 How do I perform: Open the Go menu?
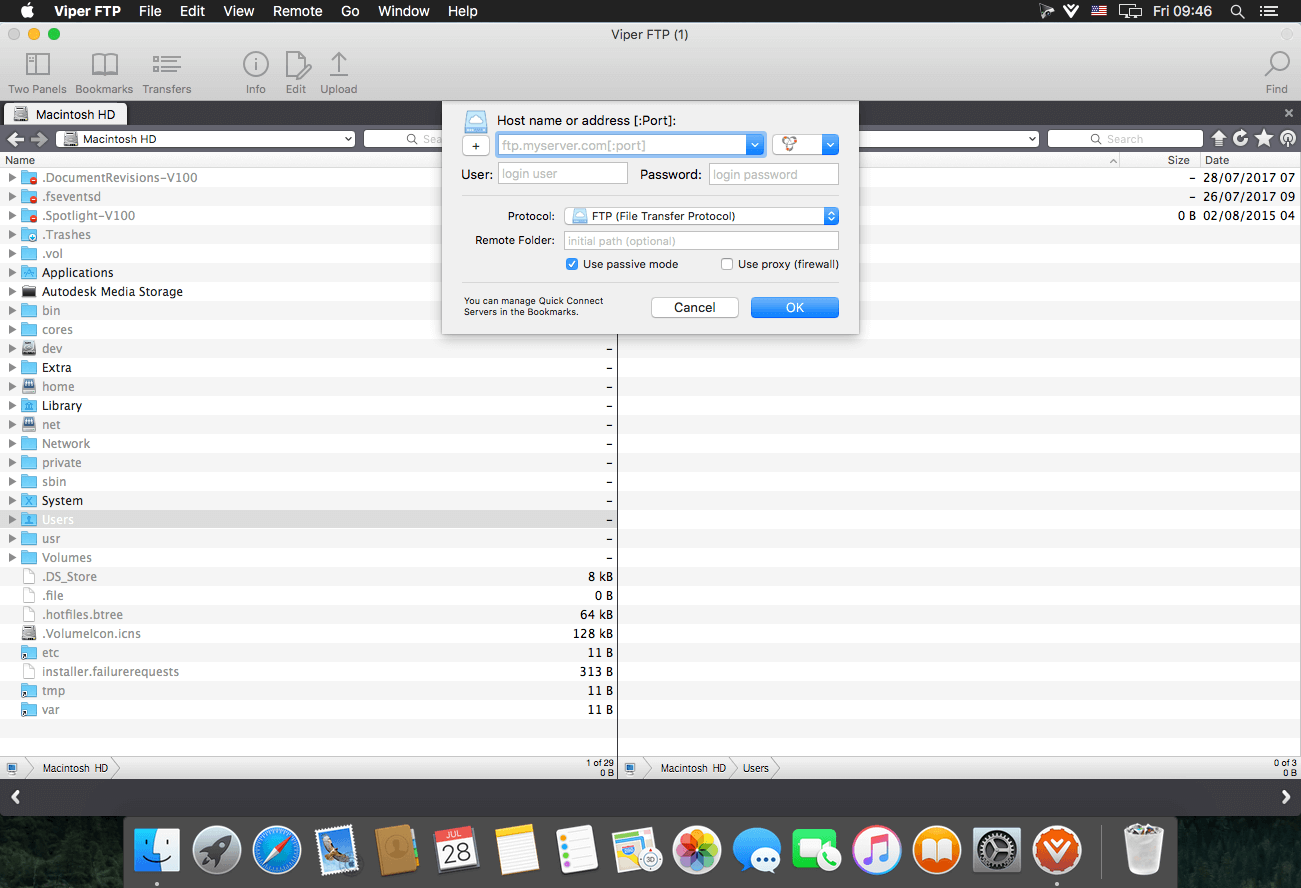pos(350,11)
